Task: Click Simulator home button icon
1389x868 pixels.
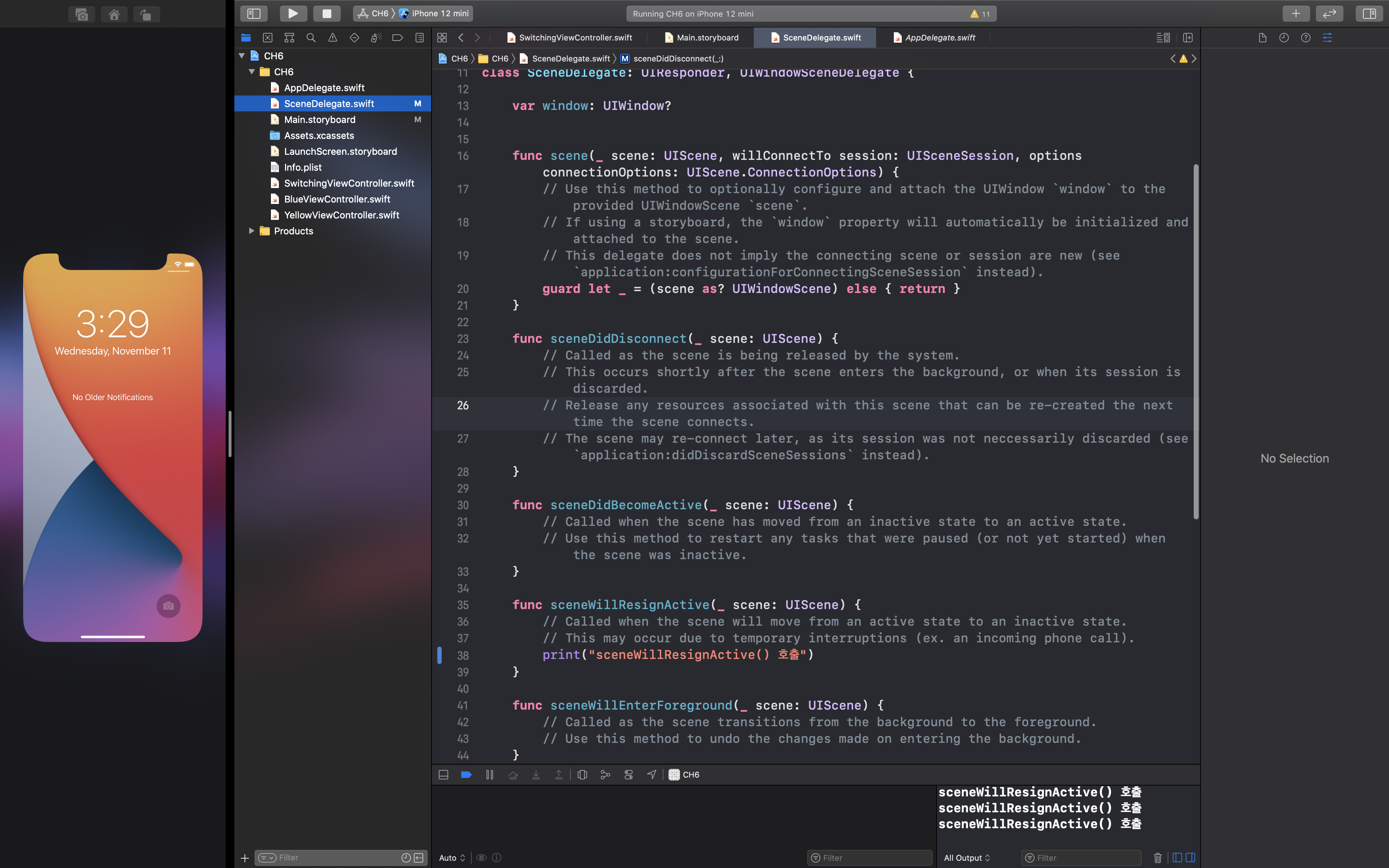Action: pyautogui.click(x=114, y=14)
